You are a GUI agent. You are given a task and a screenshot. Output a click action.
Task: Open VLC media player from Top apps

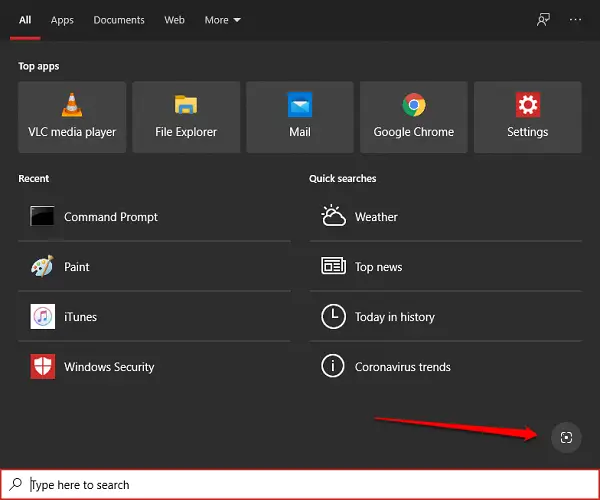[x=72, y=117]
